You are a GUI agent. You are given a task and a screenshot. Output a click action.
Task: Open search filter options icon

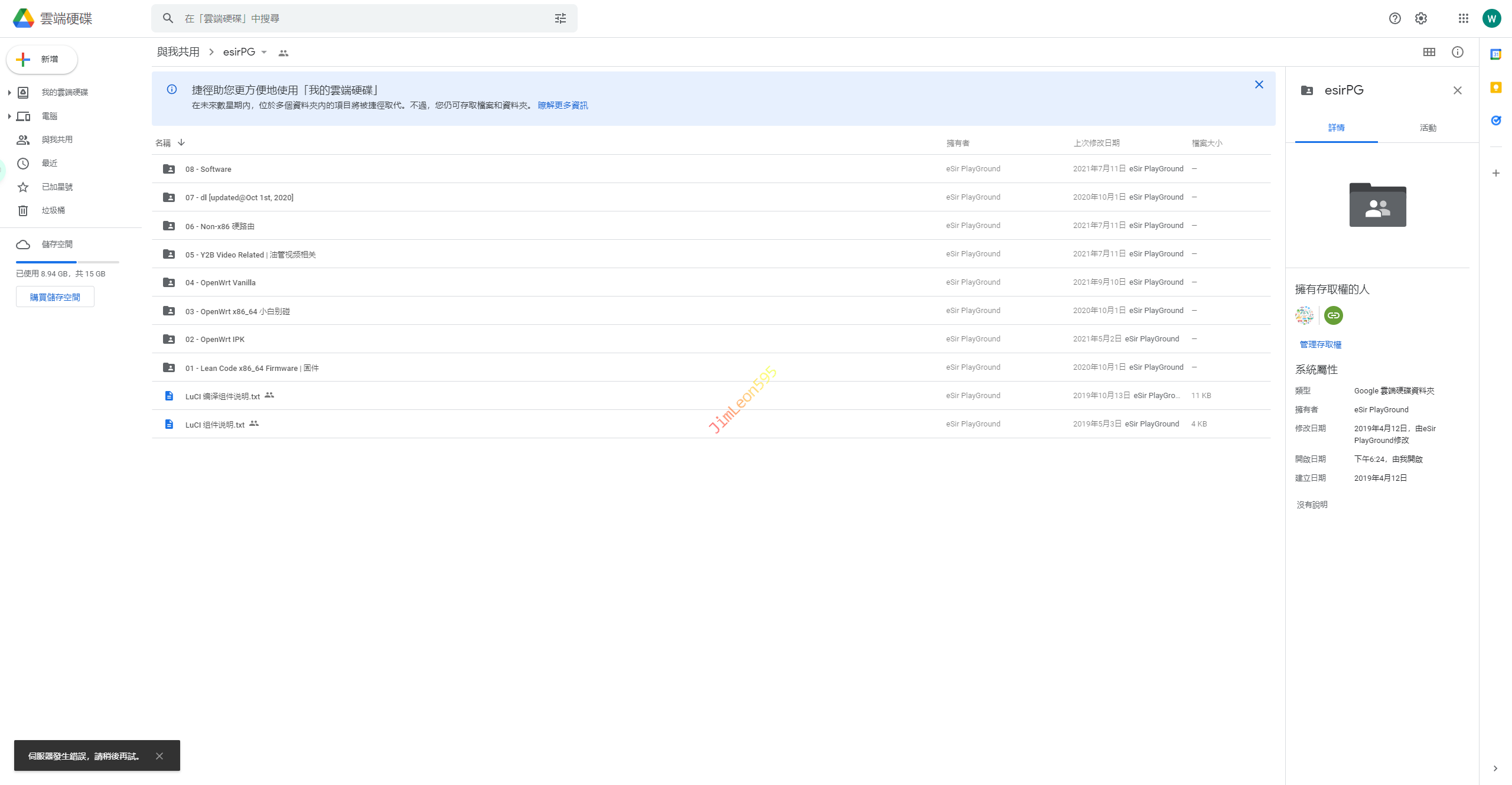pyautogui.click(x=560, y=18)
